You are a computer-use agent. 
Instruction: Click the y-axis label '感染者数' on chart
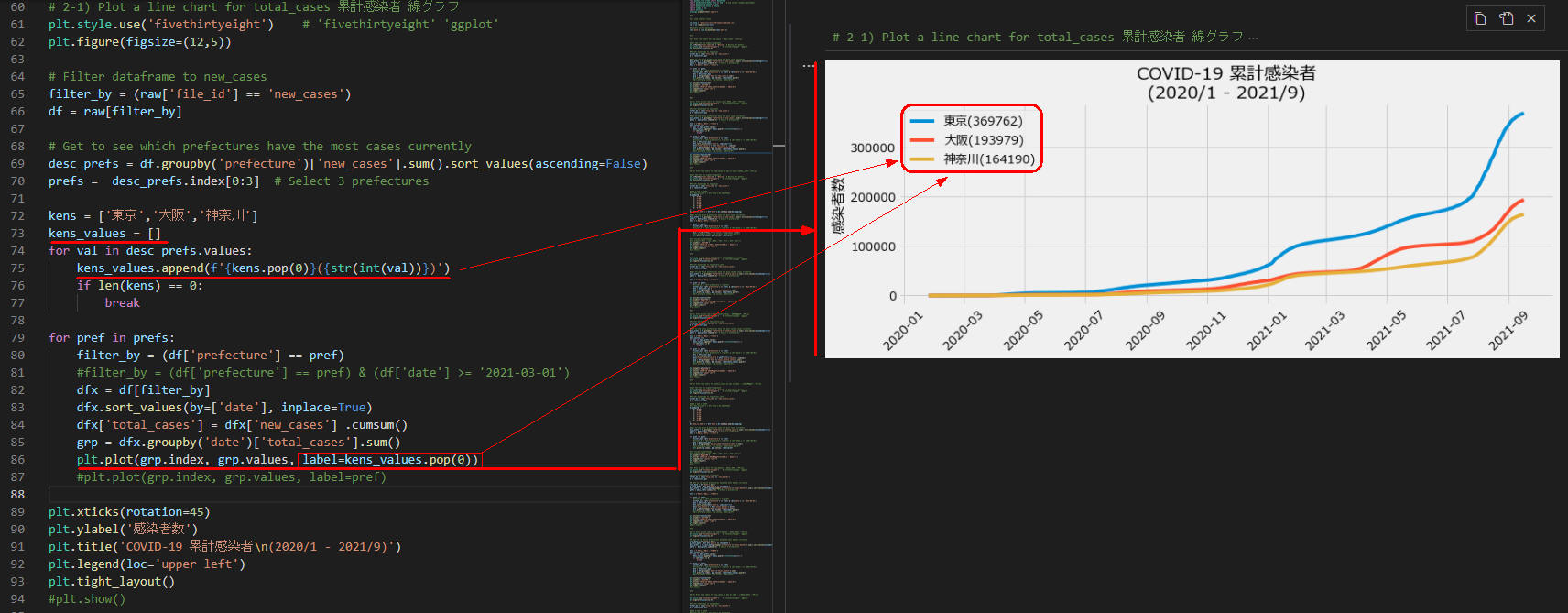(838, 206)
